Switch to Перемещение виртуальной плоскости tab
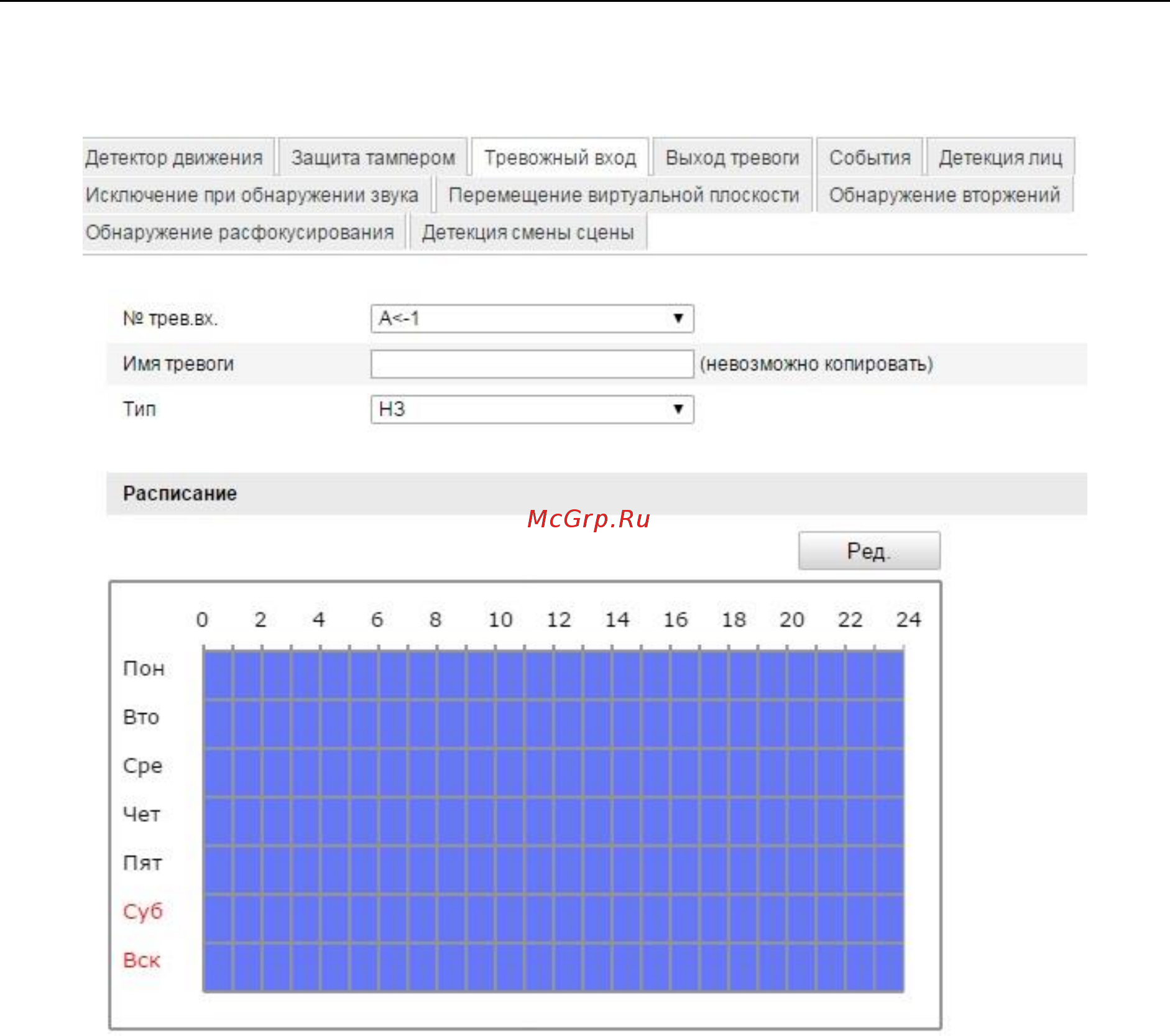This screenshot has width=1170, height=1036. pyautogui.click(x=624, y=195)
